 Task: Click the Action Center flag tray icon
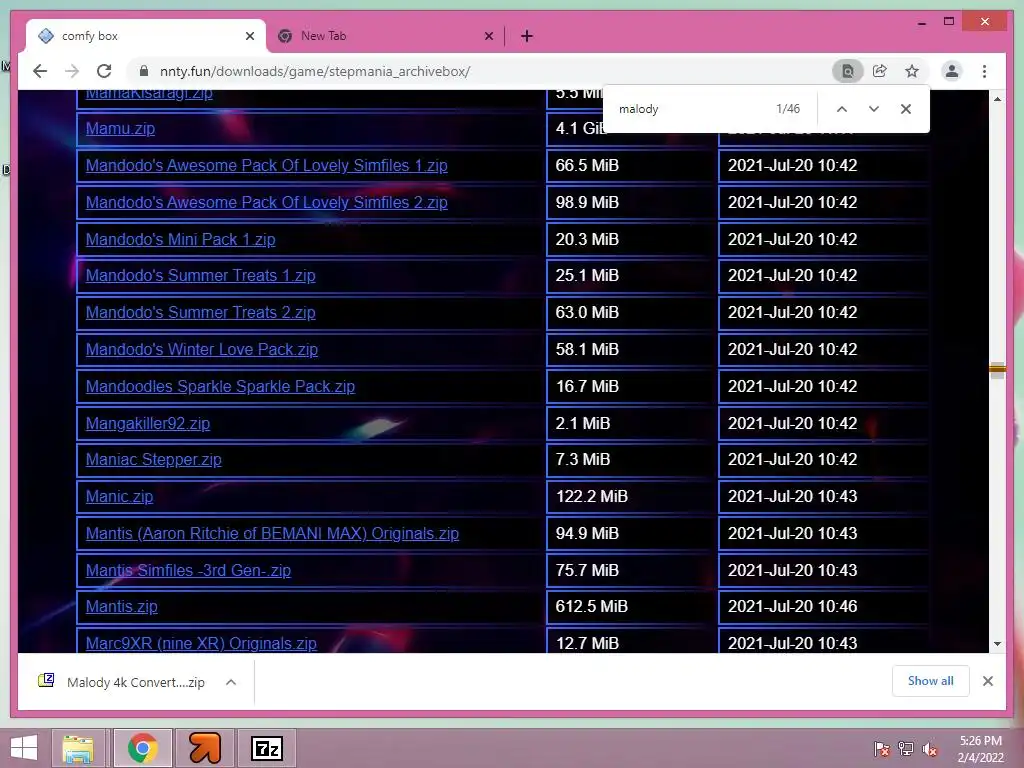coord(881,748)
